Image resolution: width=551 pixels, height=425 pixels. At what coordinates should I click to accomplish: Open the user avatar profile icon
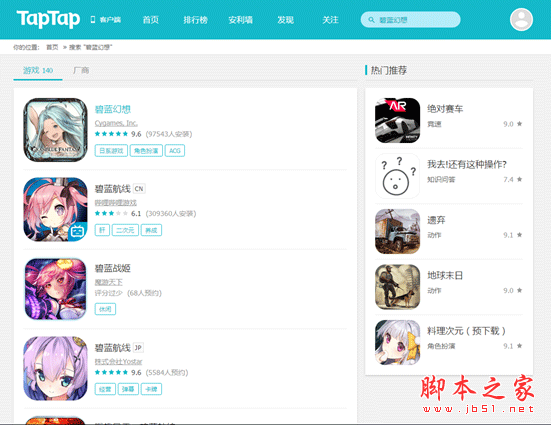click(521, 19)
